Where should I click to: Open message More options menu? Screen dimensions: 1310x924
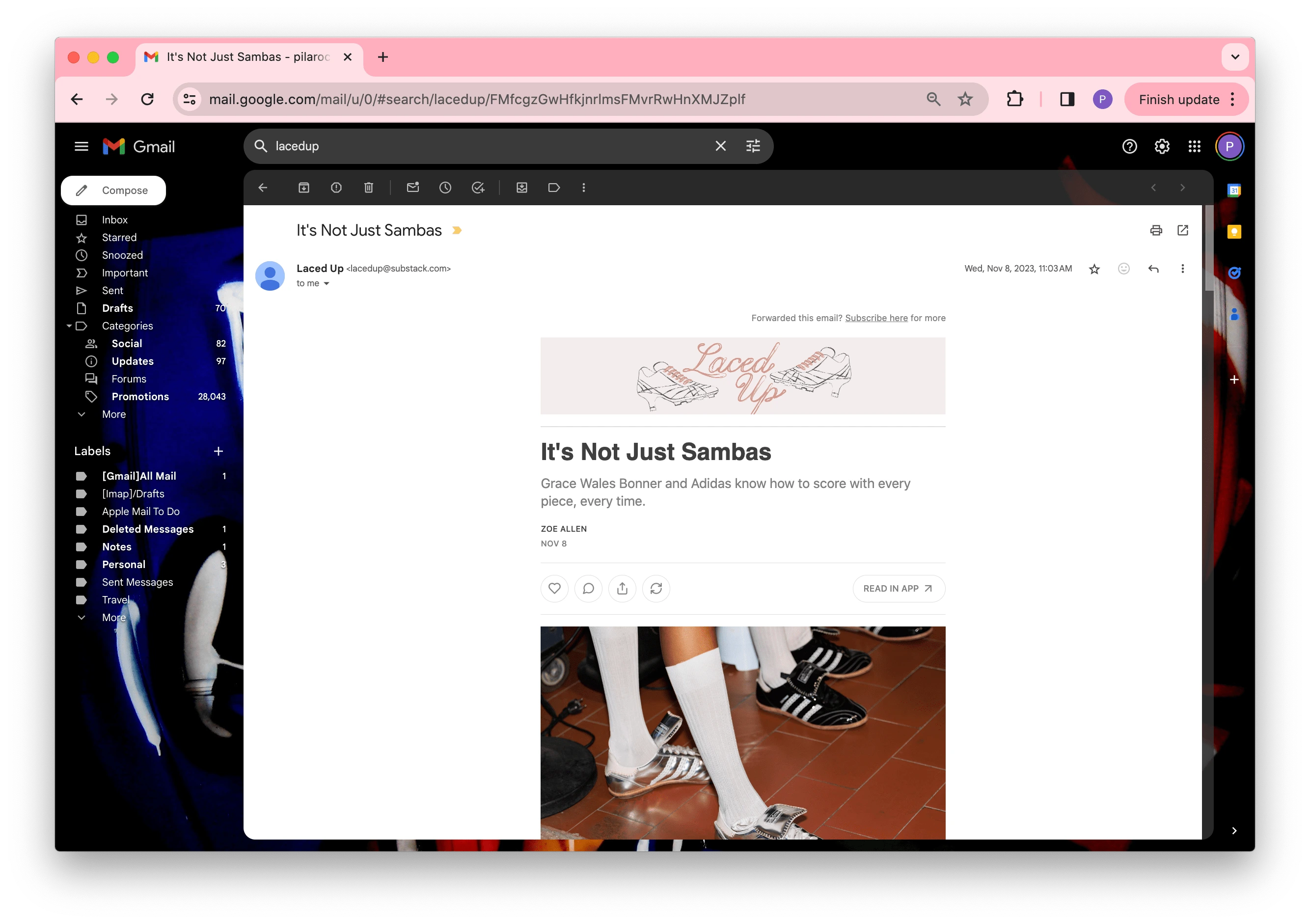point(1183,269)
